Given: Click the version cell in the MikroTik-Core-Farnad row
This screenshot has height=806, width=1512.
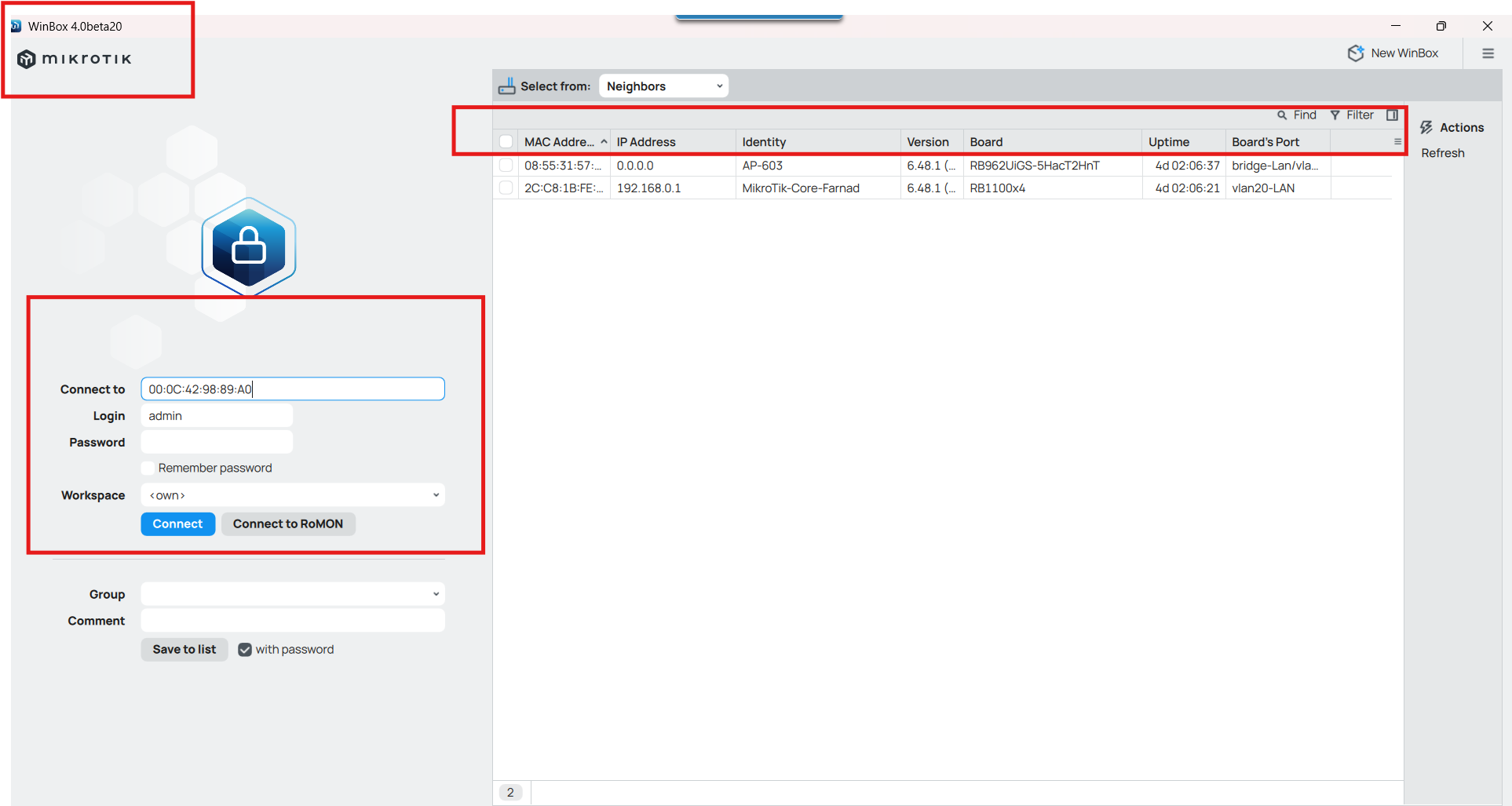Looking at the screenshot, I should pyautogui.click(x=932, y=188).
